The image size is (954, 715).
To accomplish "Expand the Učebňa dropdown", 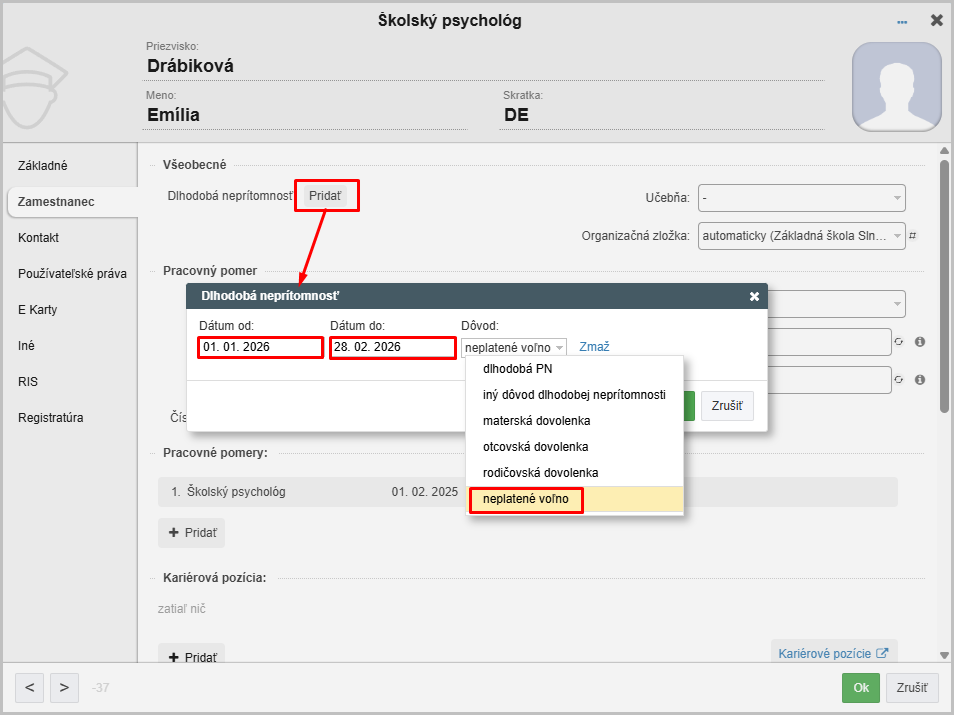I will (801, 198).
